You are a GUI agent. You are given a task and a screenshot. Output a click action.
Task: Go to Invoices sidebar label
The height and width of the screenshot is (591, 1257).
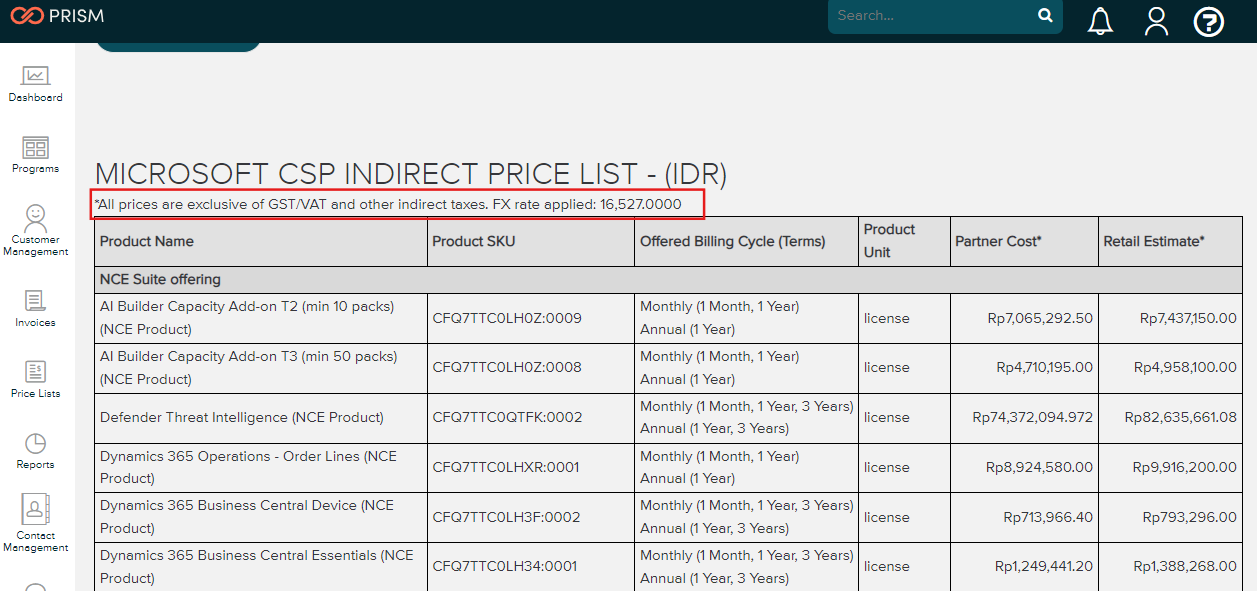pos(36,323)
